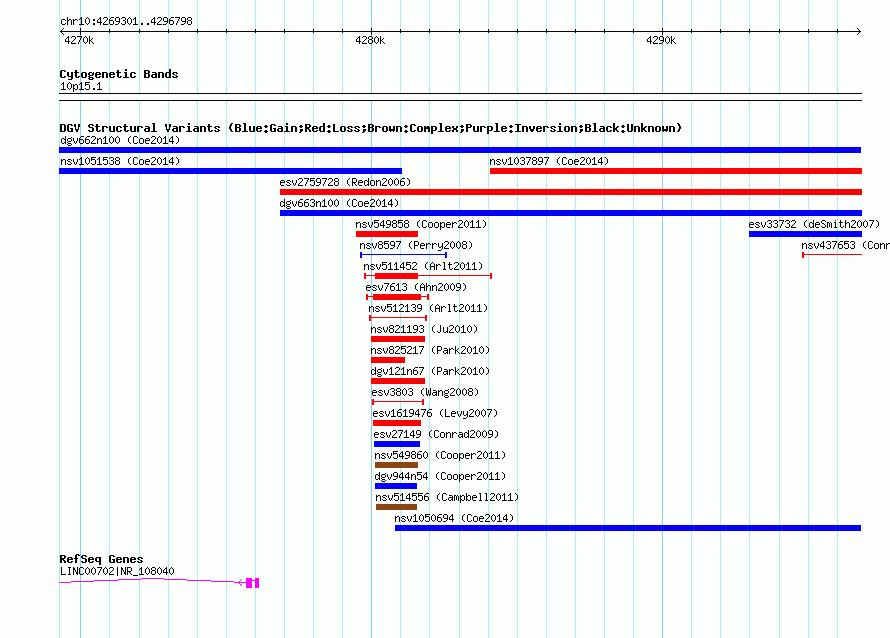
Task: Click the 4290k ruler tick label
Action: 661,40
